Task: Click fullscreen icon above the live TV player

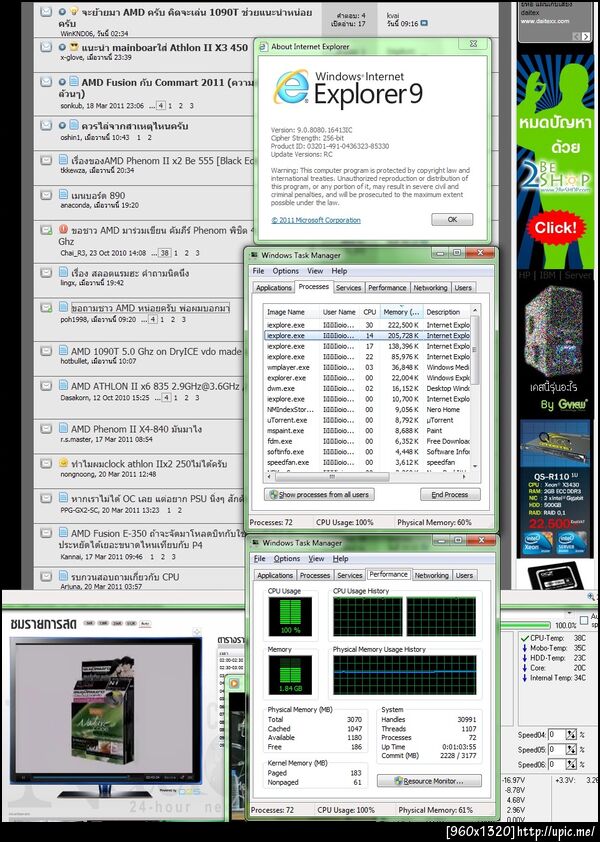Action: pyautogui.click(x=197, y=632)
